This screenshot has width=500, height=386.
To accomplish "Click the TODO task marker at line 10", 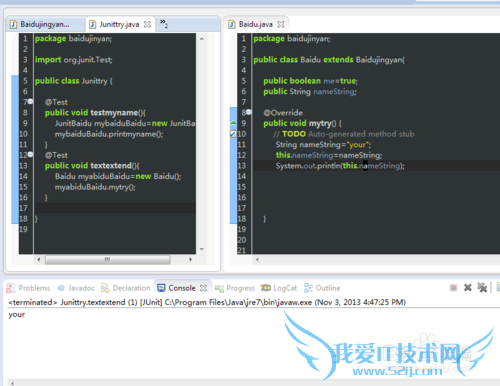I will 233,134.
